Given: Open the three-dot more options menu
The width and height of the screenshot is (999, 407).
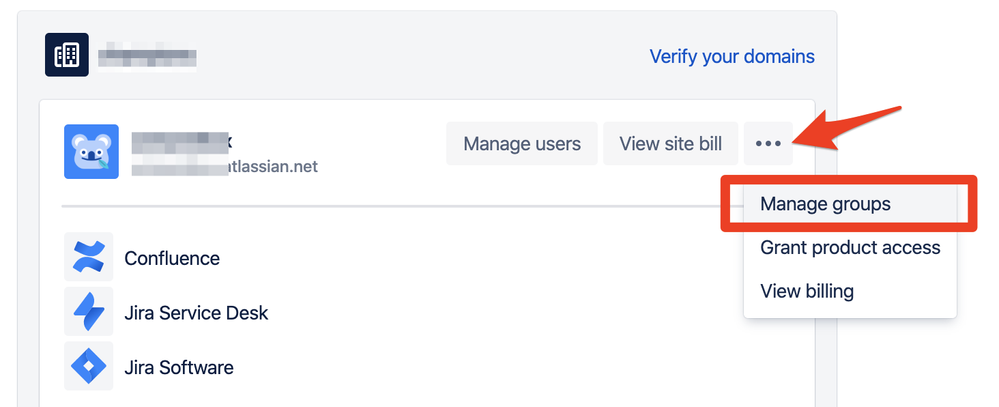Looking at the screenshot, I should 768,144.
